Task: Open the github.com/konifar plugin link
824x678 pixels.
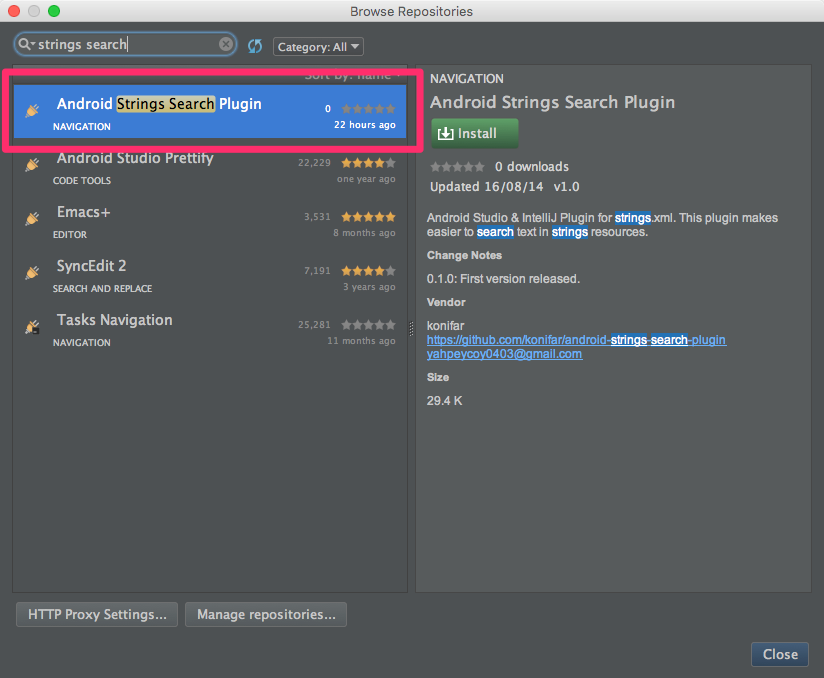Action: 576,340
